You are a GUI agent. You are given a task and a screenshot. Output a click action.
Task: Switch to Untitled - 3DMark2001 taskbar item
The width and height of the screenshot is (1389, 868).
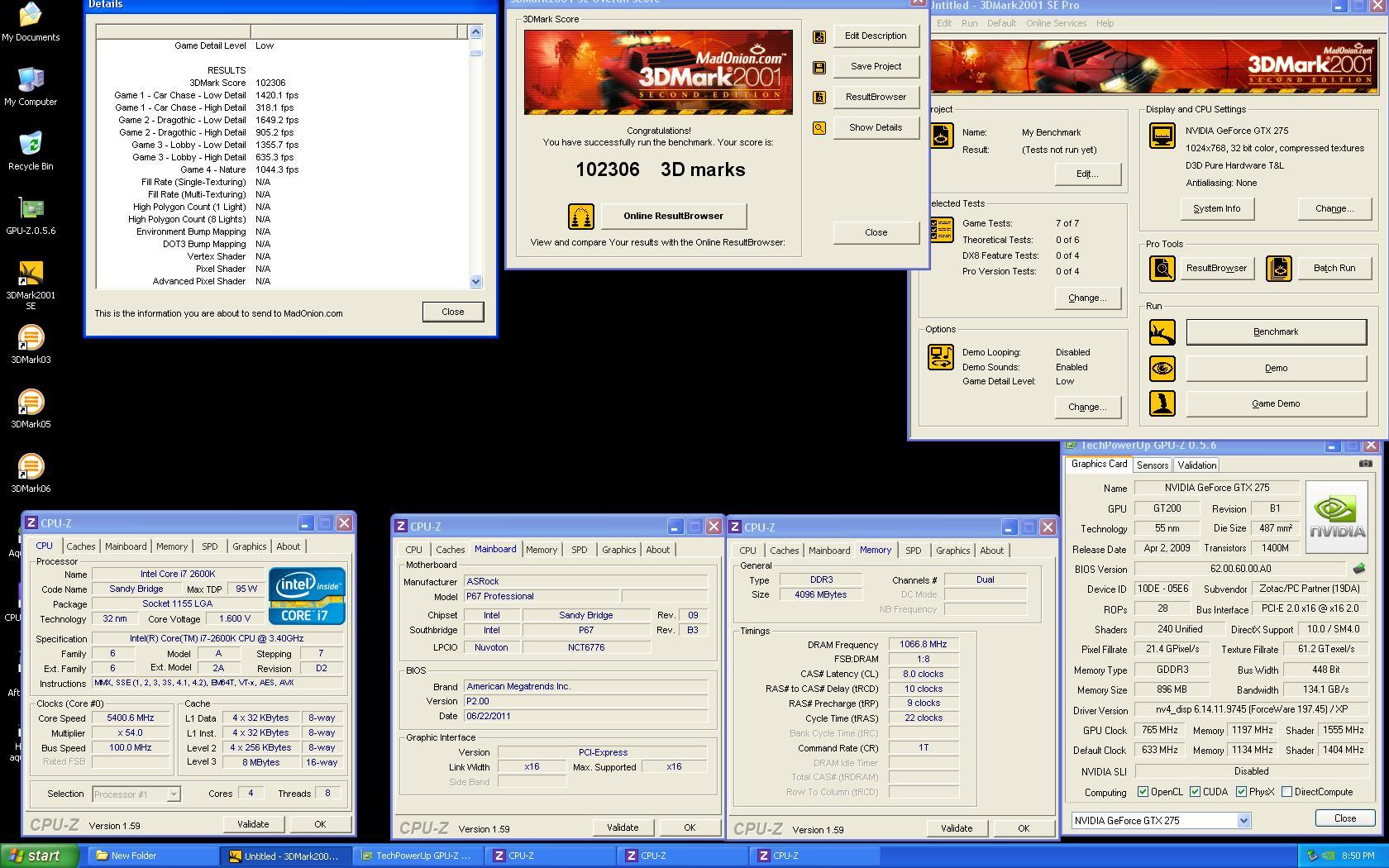point(288,856)
